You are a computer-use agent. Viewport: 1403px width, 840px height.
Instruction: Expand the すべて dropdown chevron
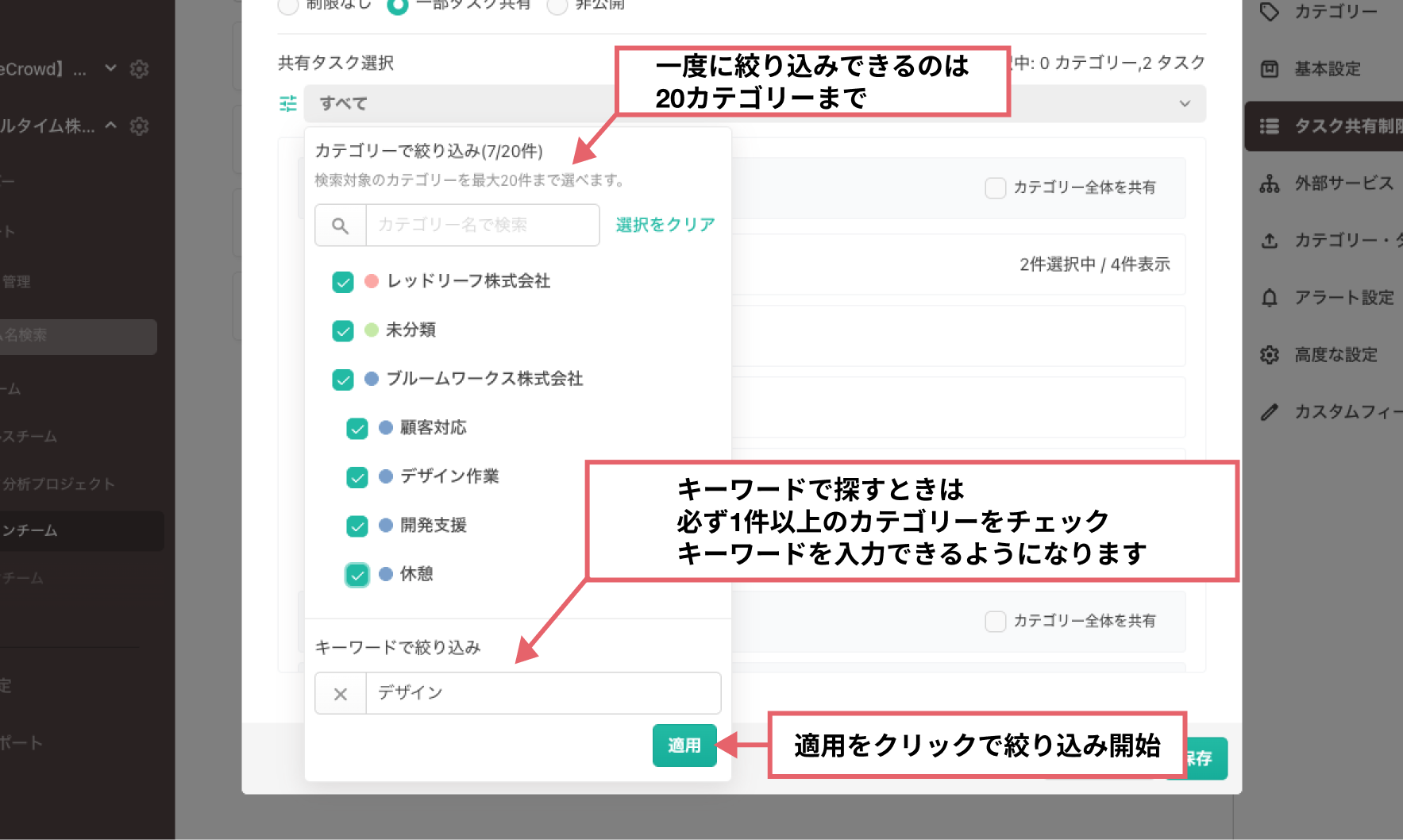point(1185,104)
